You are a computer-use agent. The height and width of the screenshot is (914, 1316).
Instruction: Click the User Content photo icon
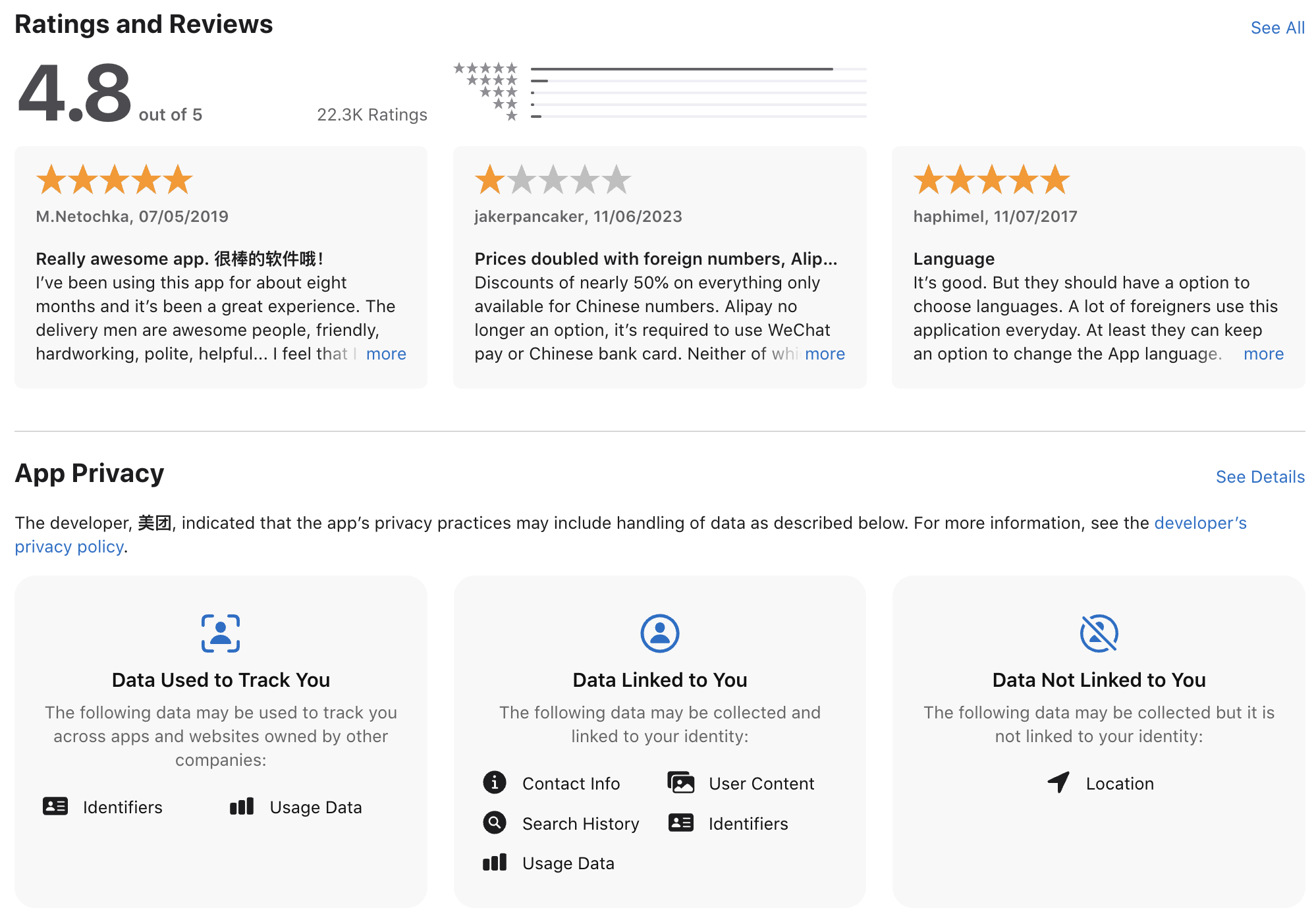(x=681, y=782)
